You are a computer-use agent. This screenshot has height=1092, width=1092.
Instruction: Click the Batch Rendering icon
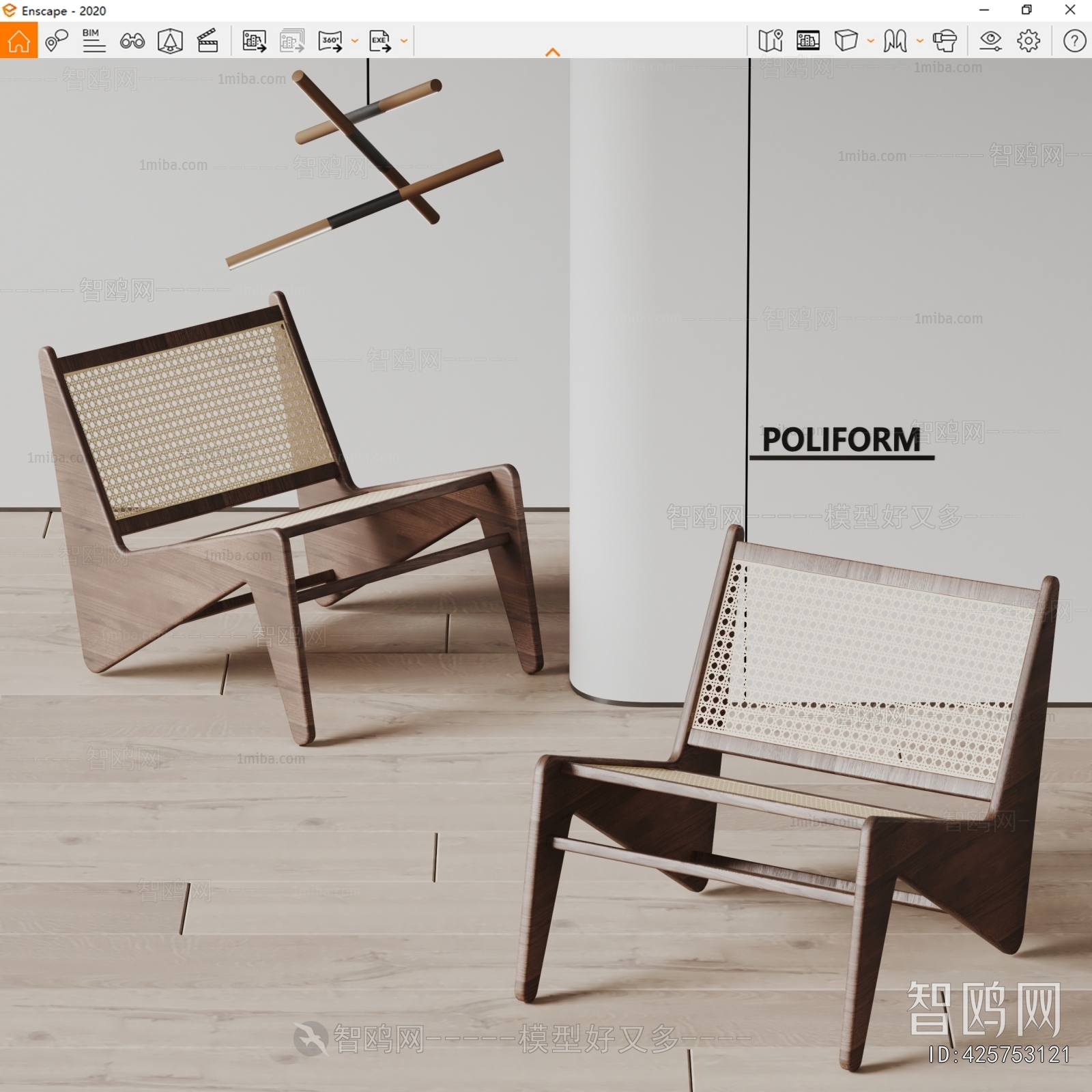point(292,41)
